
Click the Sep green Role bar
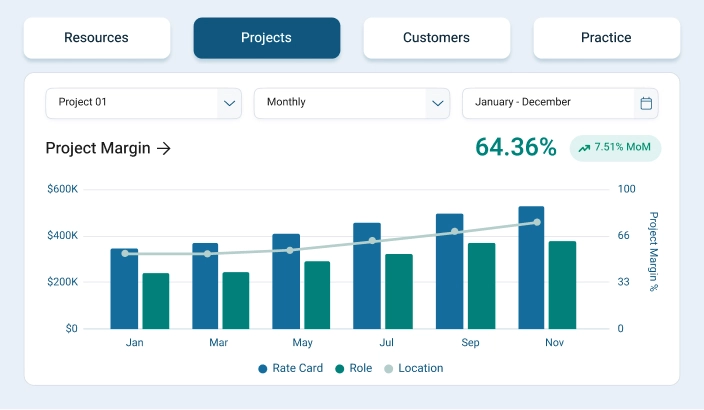(x=482, y=286)
